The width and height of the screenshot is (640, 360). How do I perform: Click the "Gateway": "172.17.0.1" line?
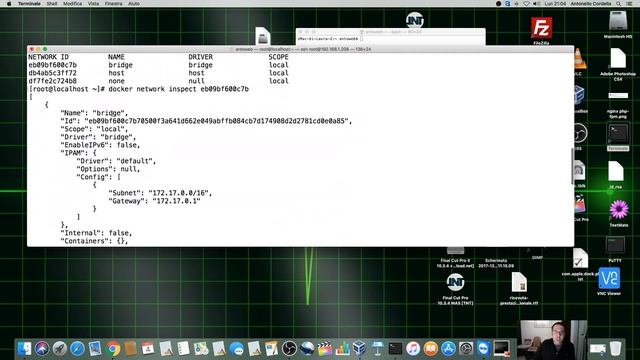click(x=154, y=201)
